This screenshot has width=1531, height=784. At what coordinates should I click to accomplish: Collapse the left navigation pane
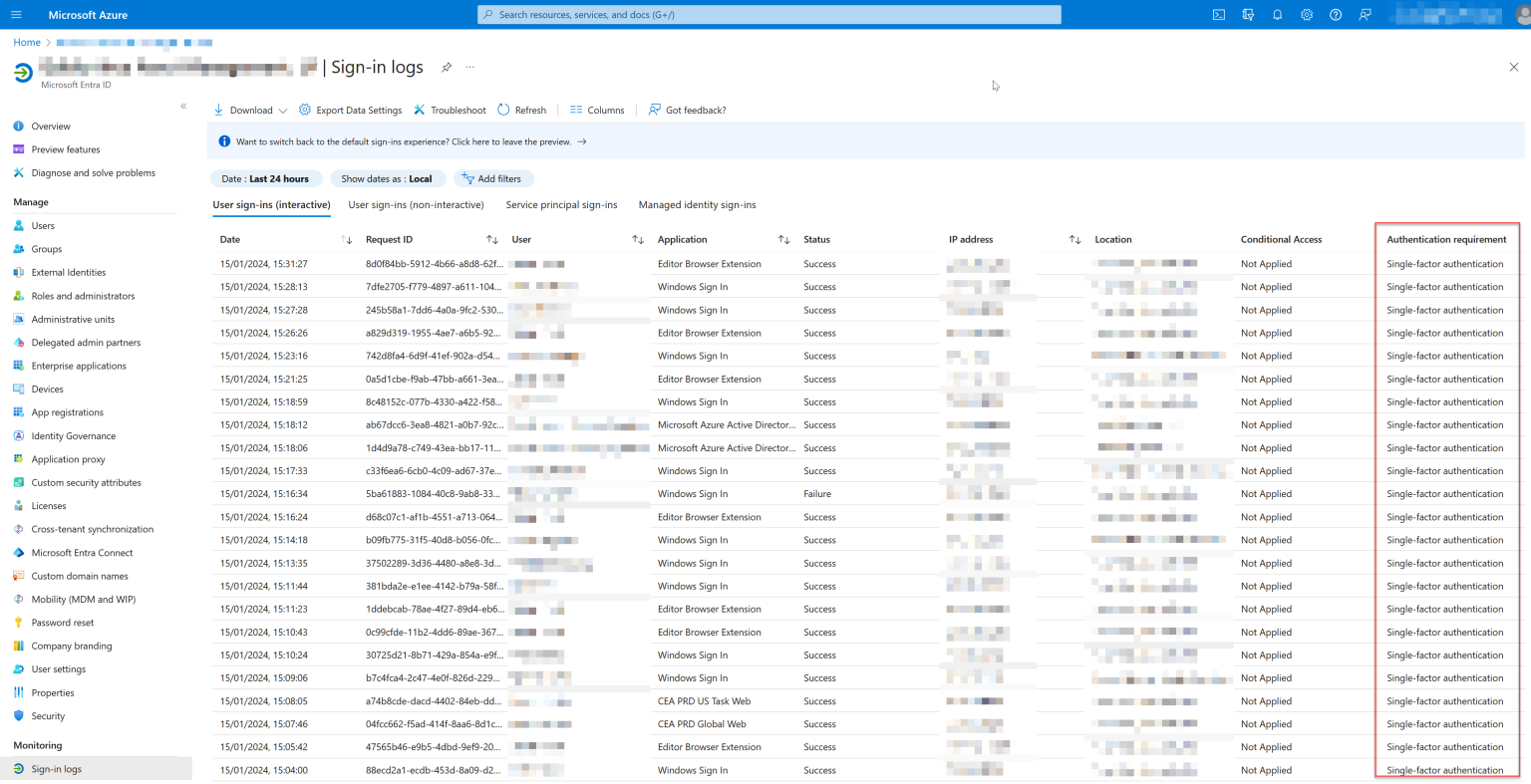pyautogui.click(x=183, y=106)
